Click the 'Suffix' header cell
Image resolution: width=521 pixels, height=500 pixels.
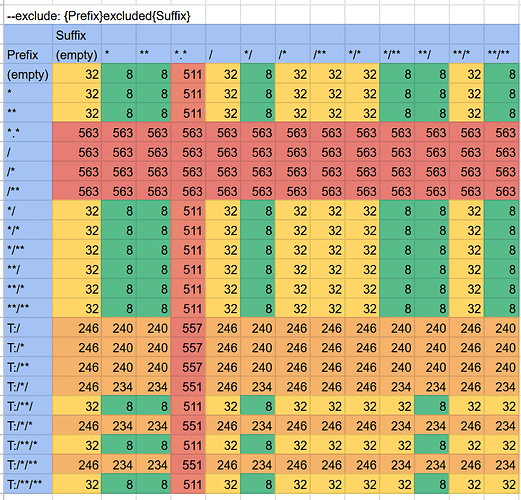pyautogui.click(x=77, y=35)
